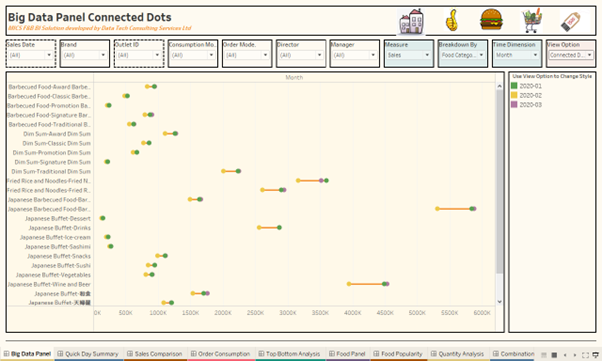602x361 pixels.
Task: Click the pink houses outlet icon
Action: [411, 21]
